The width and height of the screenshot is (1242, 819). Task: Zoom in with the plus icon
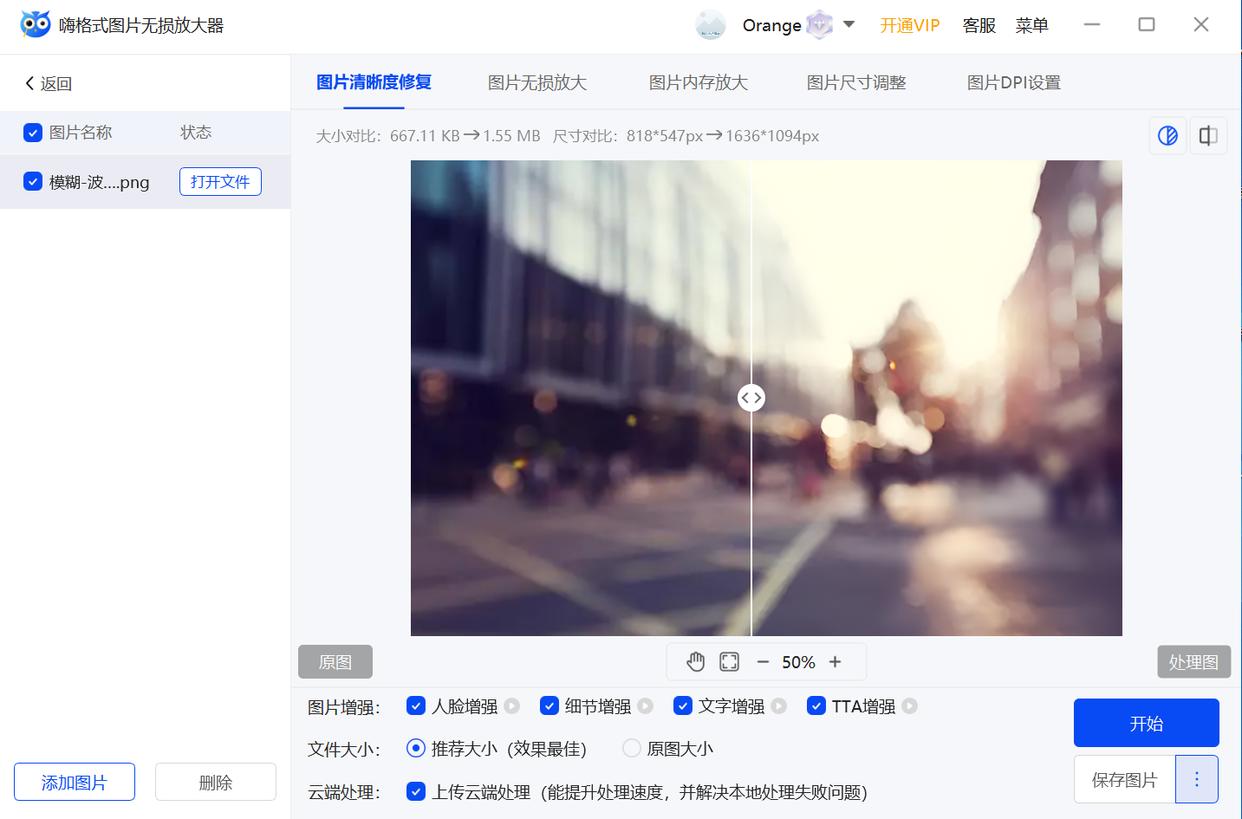(x=835, y=661)
